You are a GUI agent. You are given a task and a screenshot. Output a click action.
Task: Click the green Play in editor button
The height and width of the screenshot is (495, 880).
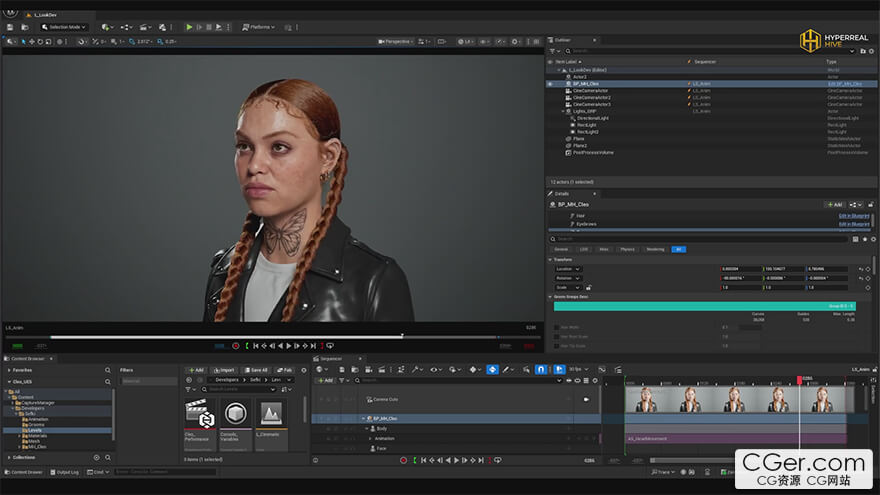(x=189, y=27)
